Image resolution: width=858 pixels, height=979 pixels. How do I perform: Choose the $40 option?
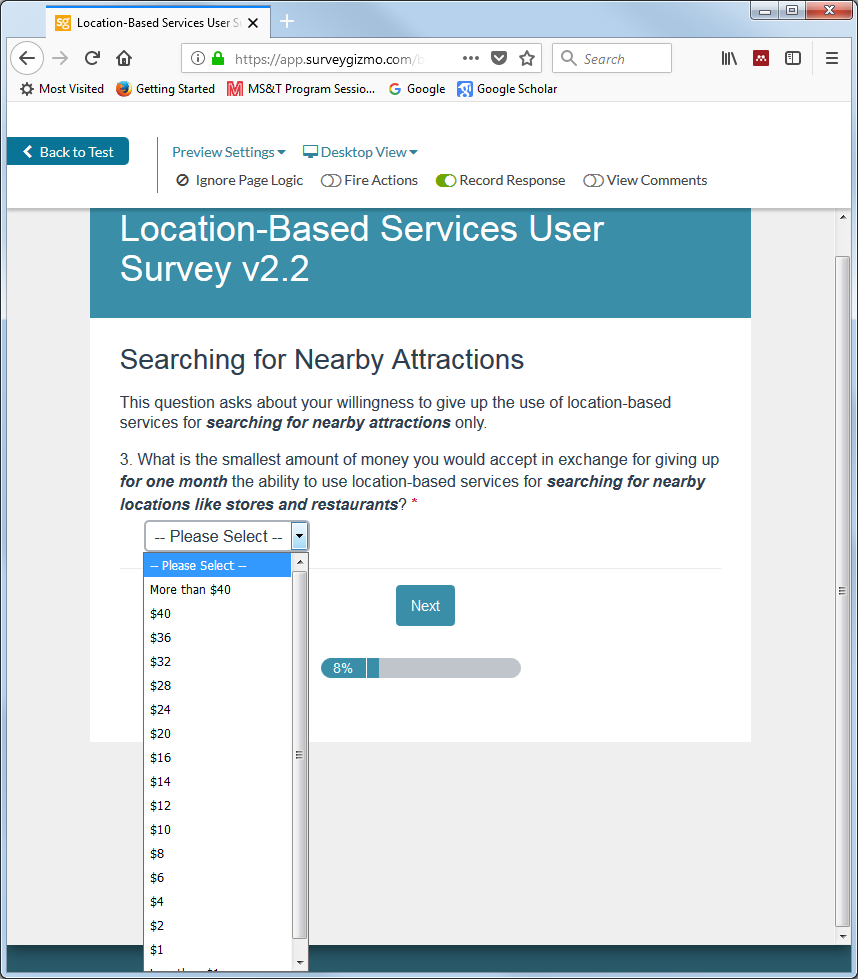pyautogui.click(x=217, y=614)
